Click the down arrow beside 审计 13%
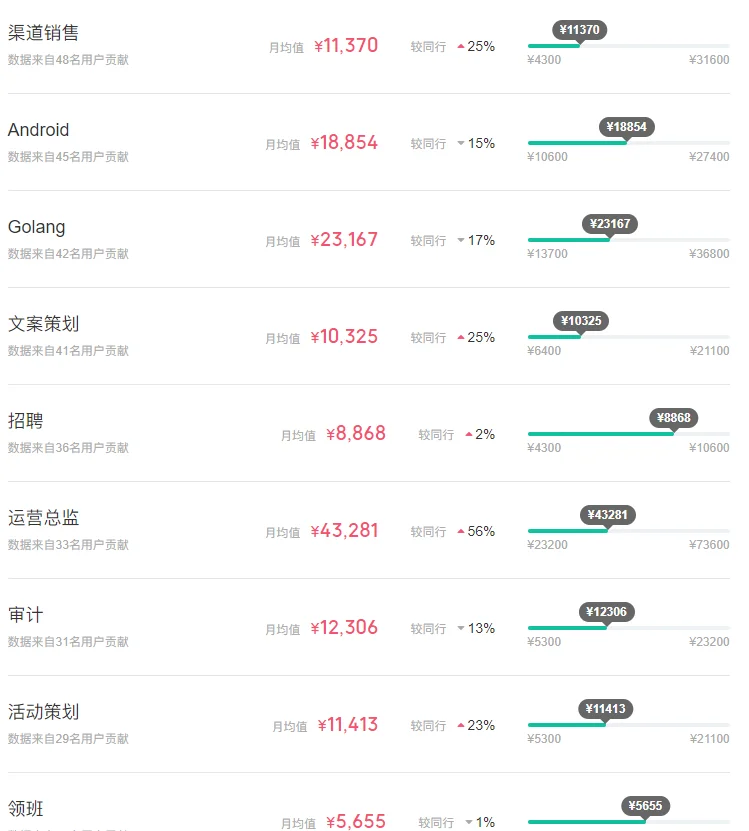Image resolution: width=749 pixels, height=831 pixels. coord(461,628)
